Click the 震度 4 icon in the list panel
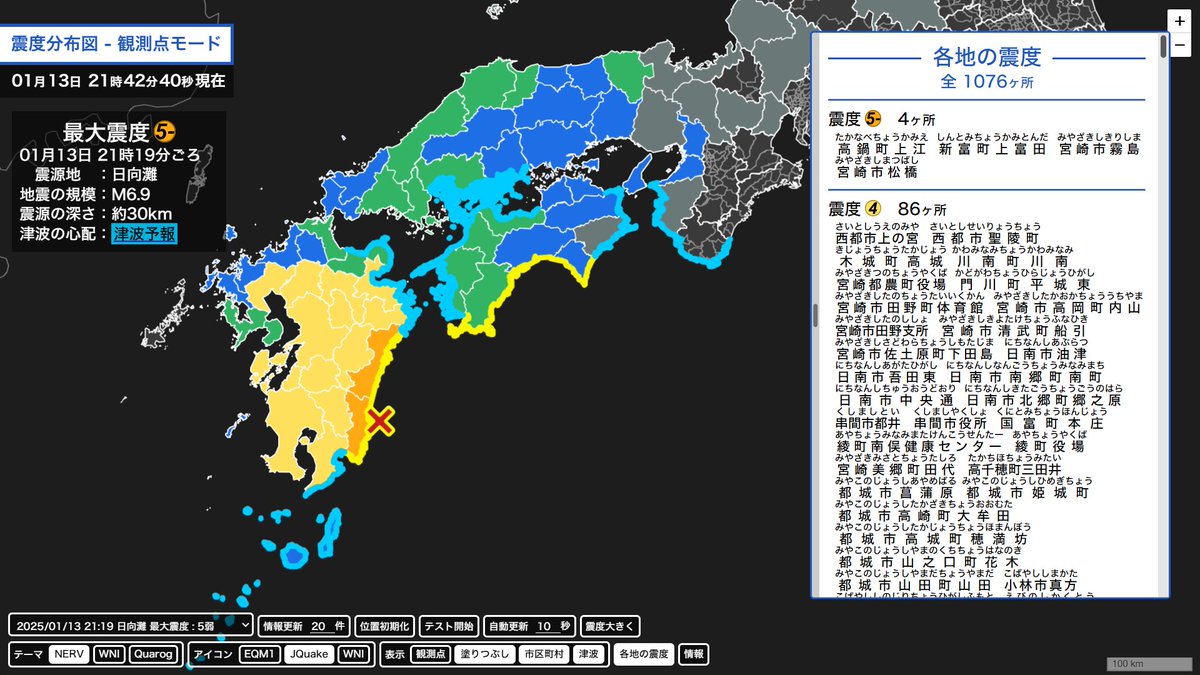The width and height of the screenshot is (1200, 675). (x=873, y=210)
